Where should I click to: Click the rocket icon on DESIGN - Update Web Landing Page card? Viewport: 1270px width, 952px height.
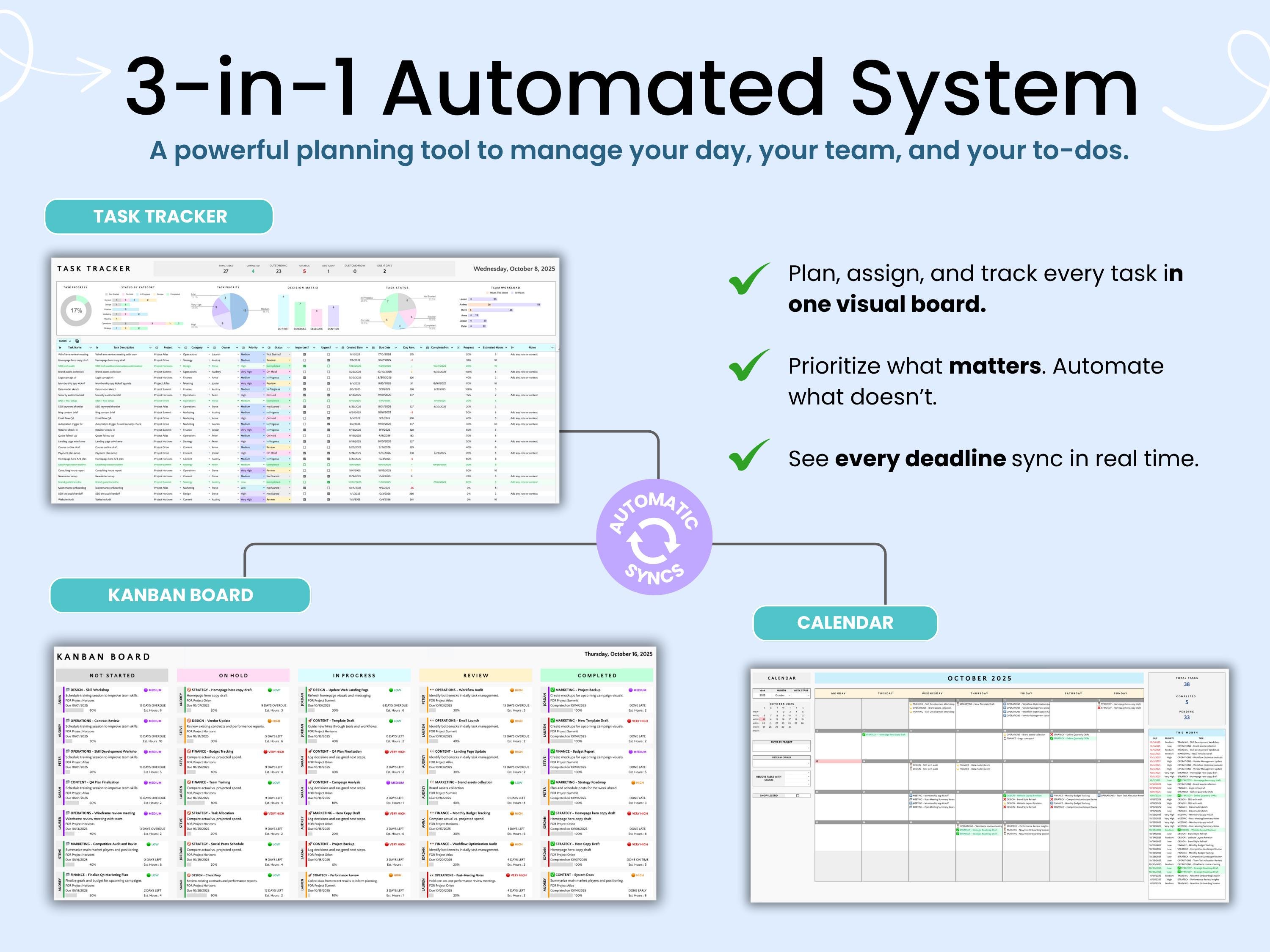pyautogui.click(x=310, y=690)
